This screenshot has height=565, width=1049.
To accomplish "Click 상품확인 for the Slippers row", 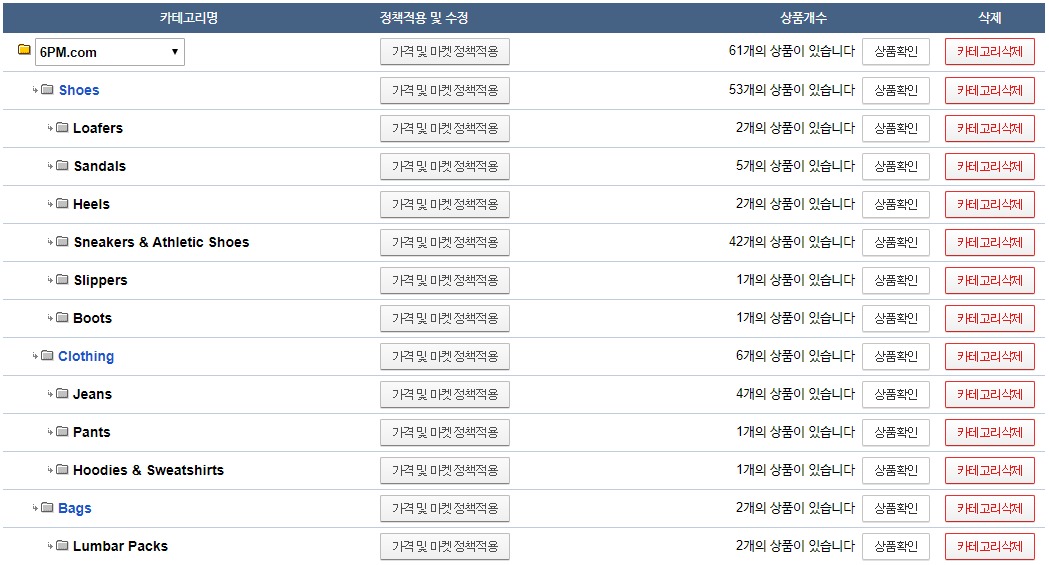I will coord(896,280).
